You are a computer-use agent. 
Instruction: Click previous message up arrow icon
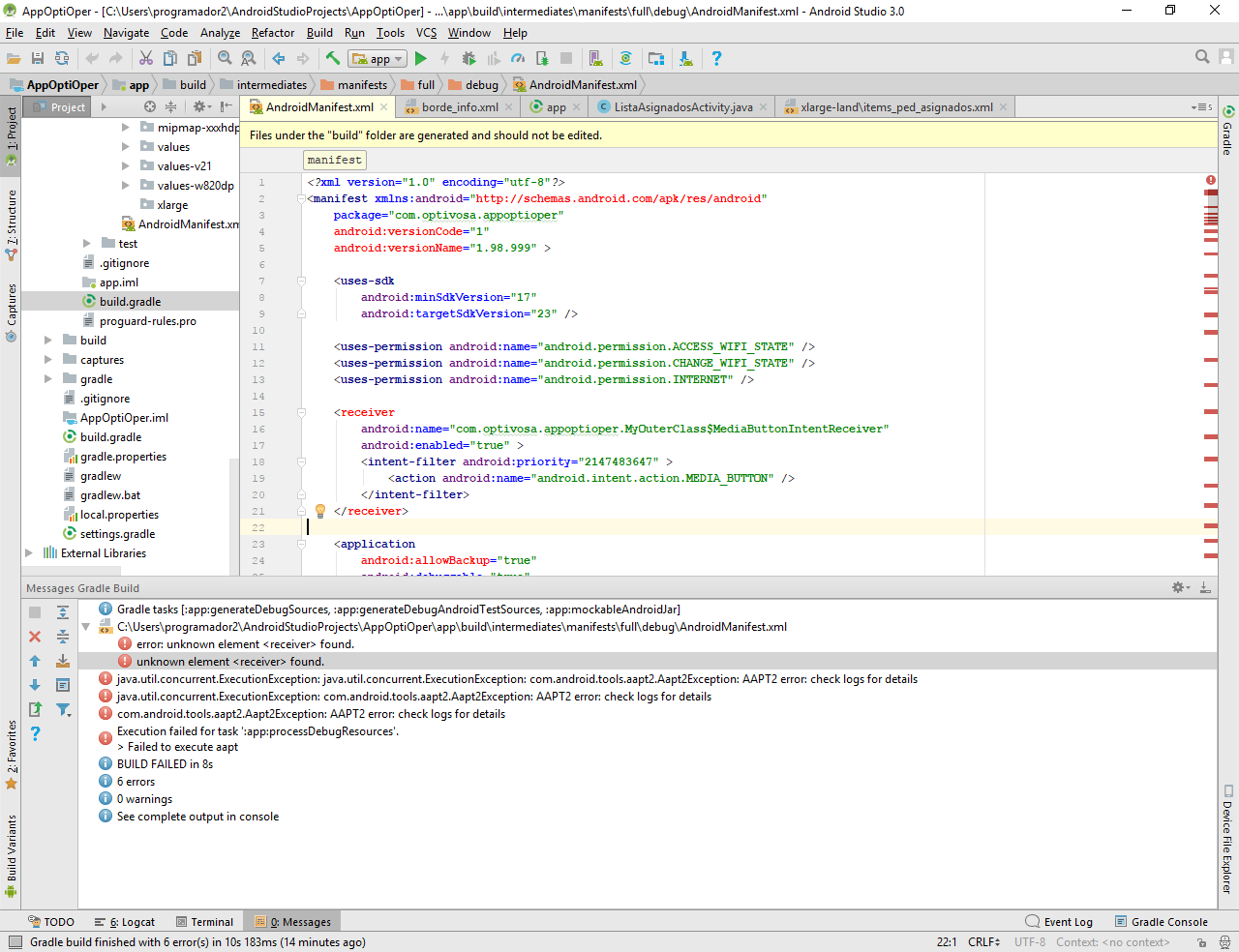coord(35,661)
